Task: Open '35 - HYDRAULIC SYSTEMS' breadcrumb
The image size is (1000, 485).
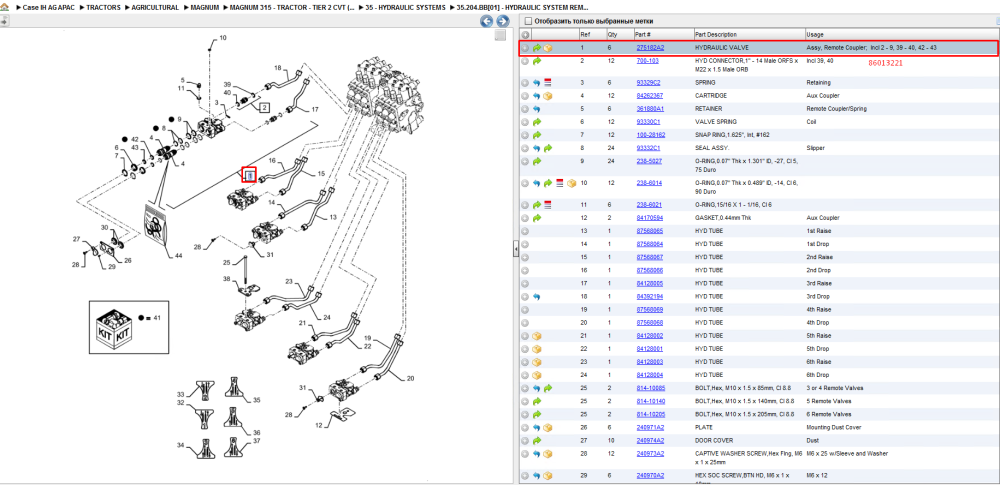Action: [405, 7]
